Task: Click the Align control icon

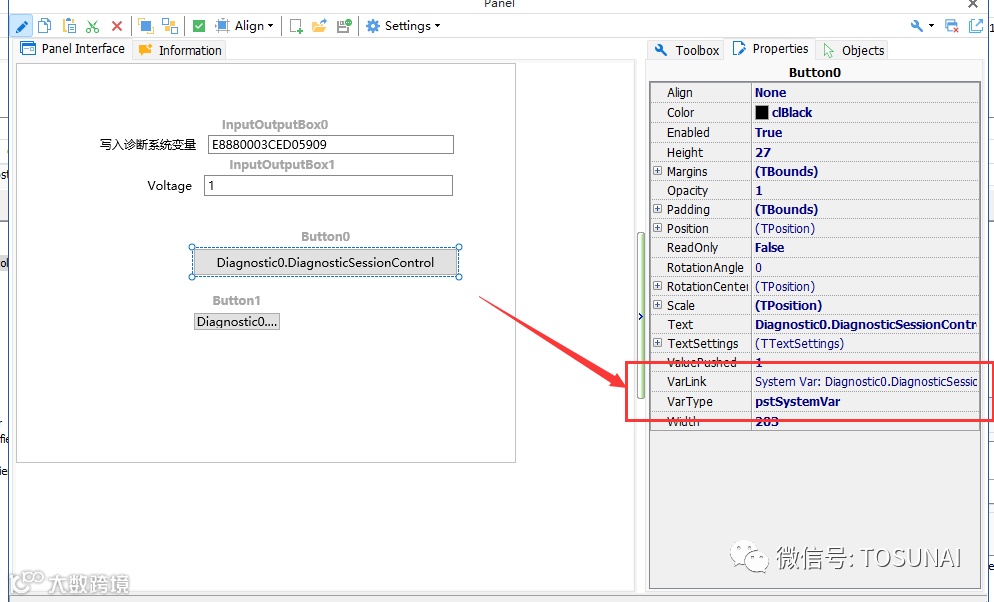Action: pyautogui.click(x=222, y=26)
